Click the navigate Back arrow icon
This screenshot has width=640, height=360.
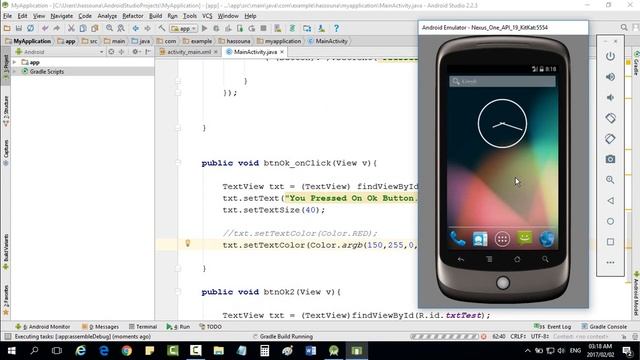[x=136, y=28]
